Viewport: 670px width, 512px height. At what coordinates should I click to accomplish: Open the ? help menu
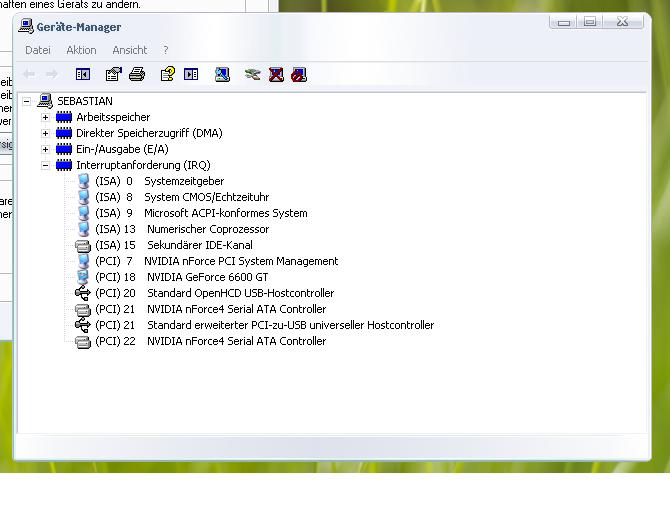(166, 50)
